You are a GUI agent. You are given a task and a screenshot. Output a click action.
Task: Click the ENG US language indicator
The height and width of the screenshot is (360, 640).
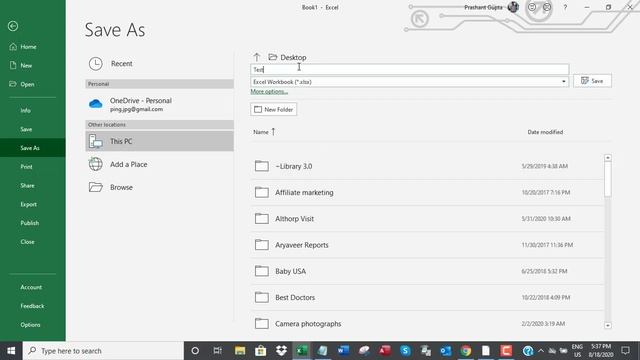point(577,351)
